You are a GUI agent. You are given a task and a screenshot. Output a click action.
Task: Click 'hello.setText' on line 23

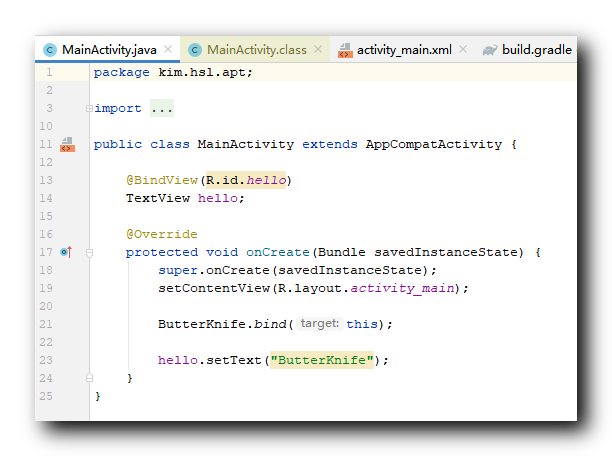tap(210, 360)
